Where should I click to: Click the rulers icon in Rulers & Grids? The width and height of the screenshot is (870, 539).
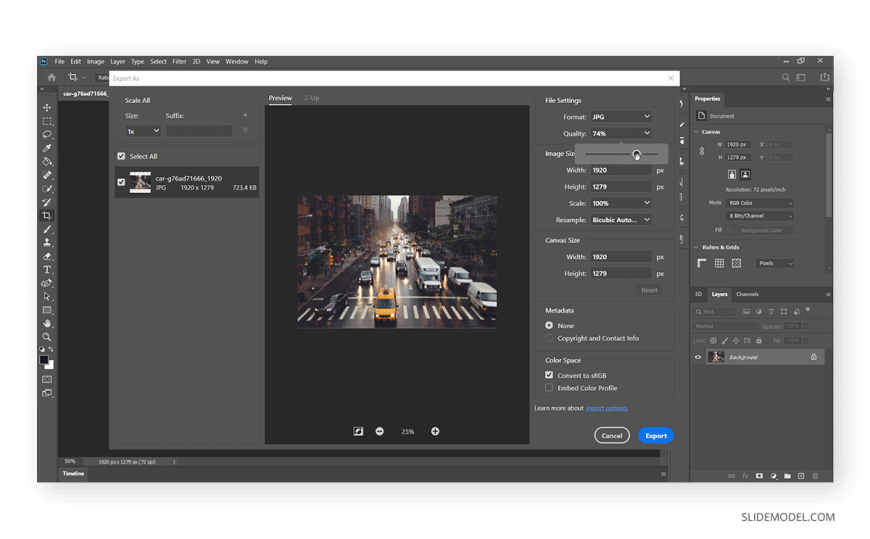[702, 263]
